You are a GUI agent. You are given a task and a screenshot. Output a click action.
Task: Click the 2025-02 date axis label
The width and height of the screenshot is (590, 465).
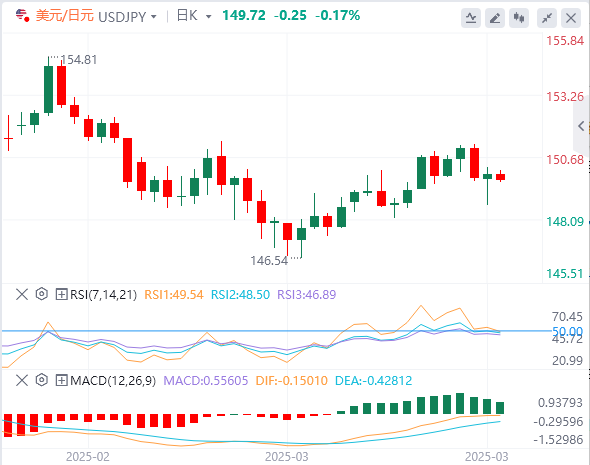88,456
